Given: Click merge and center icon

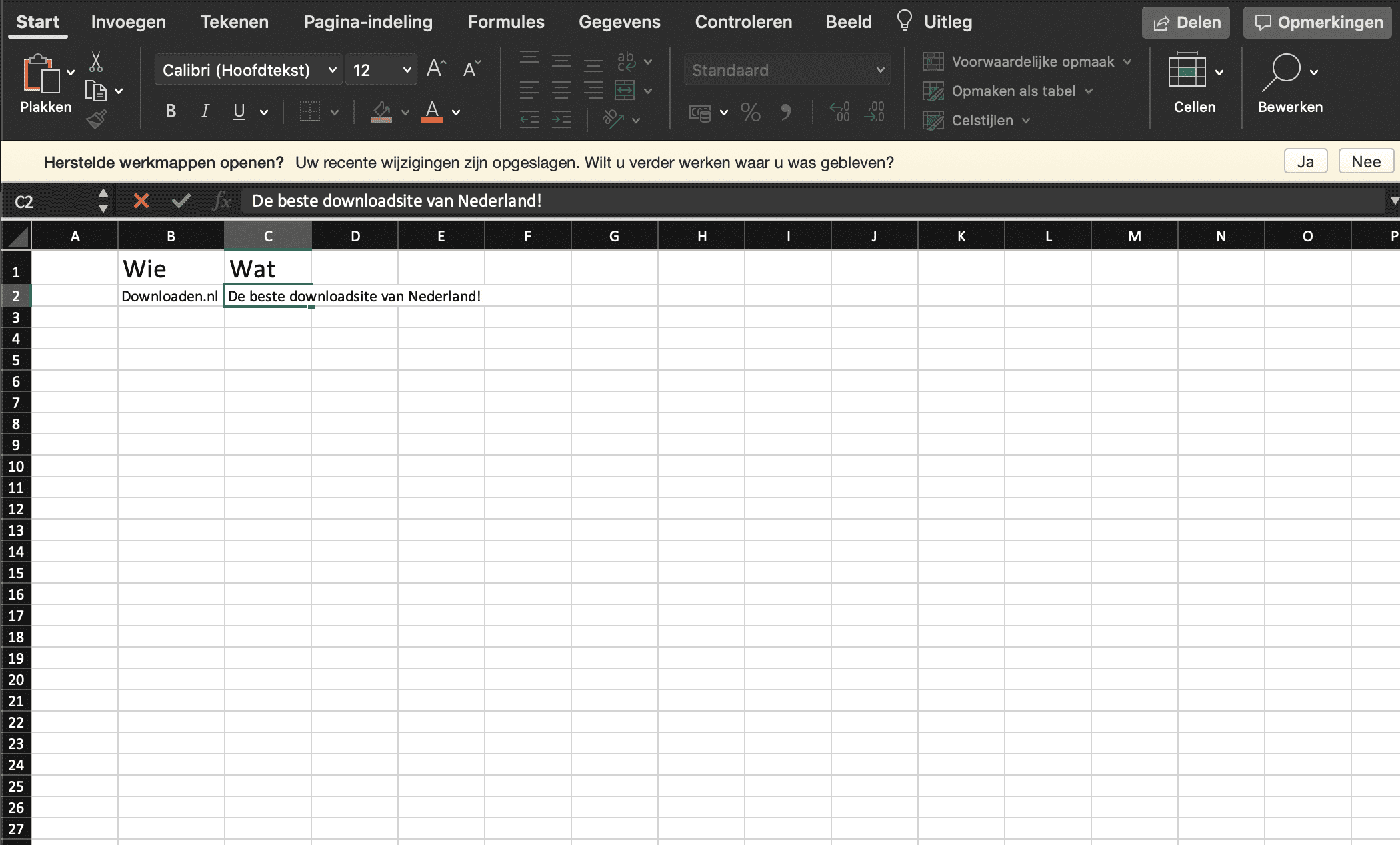Looking at the screenshot, I should 625,90.
